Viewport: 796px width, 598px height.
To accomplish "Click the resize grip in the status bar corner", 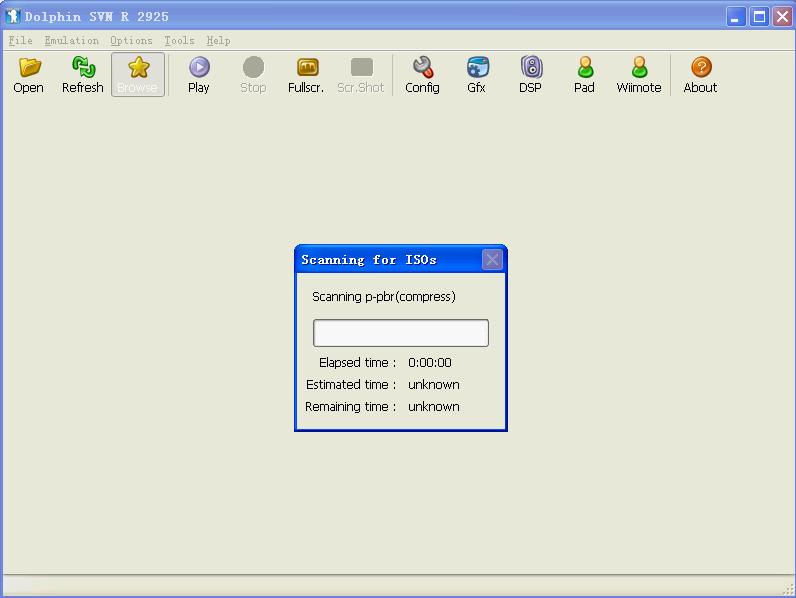I will pyautogui.click(x=788, y=589).
